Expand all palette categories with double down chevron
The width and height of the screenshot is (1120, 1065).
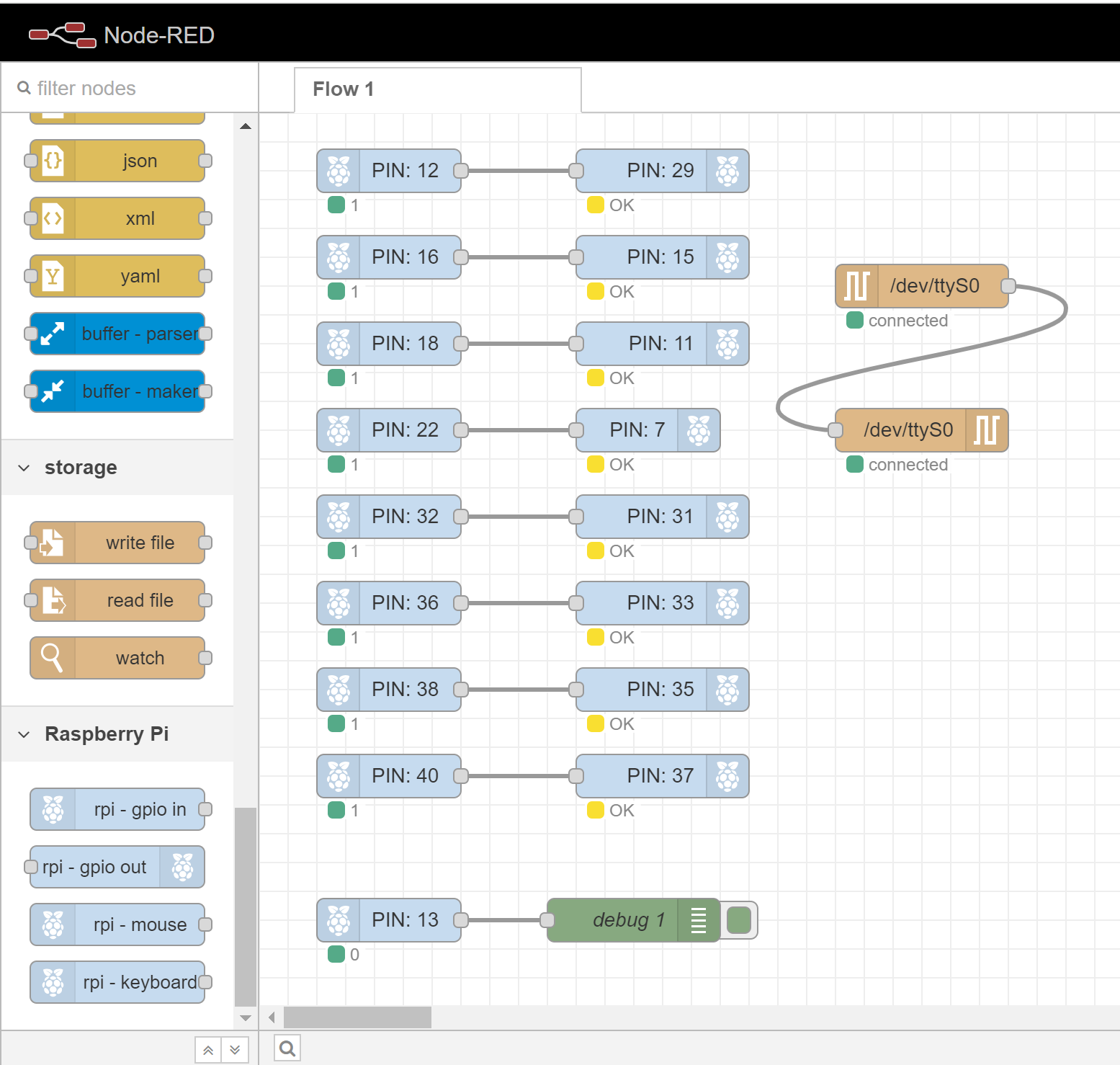coord(235,1050)
